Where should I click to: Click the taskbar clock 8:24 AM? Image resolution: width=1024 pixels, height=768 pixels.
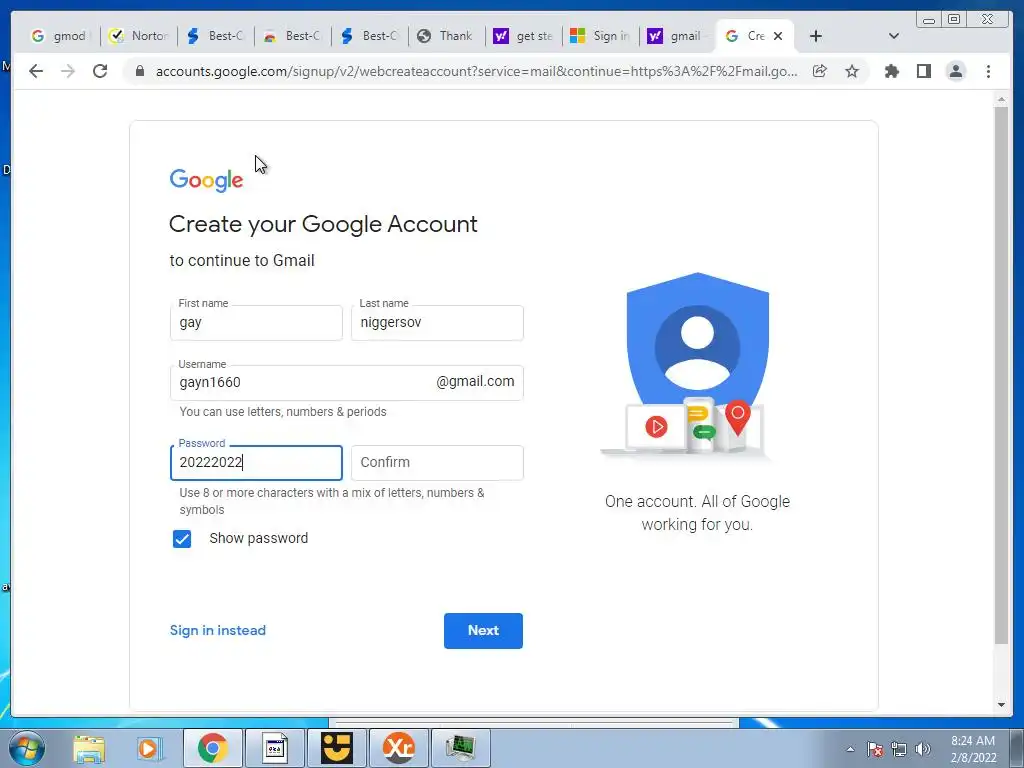tap(973, 749)
